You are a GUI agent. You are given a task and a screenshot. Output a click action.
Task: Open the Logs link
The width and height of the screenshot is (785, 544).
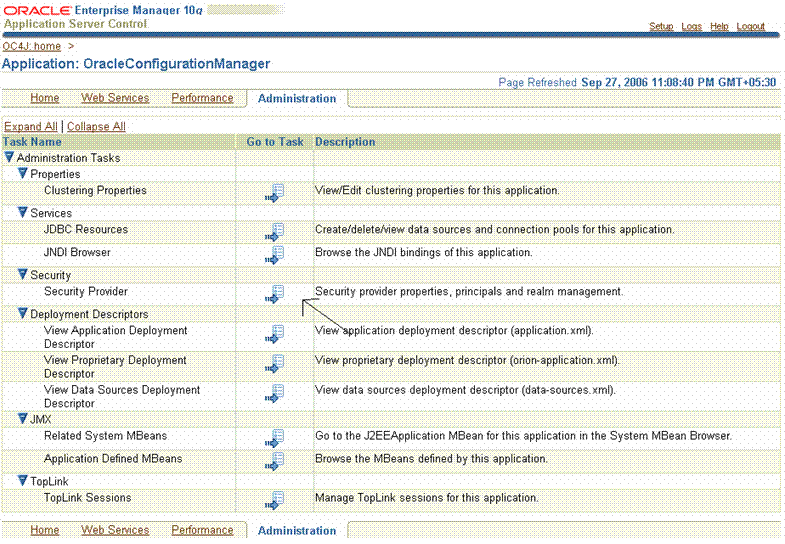pos(691,27)
